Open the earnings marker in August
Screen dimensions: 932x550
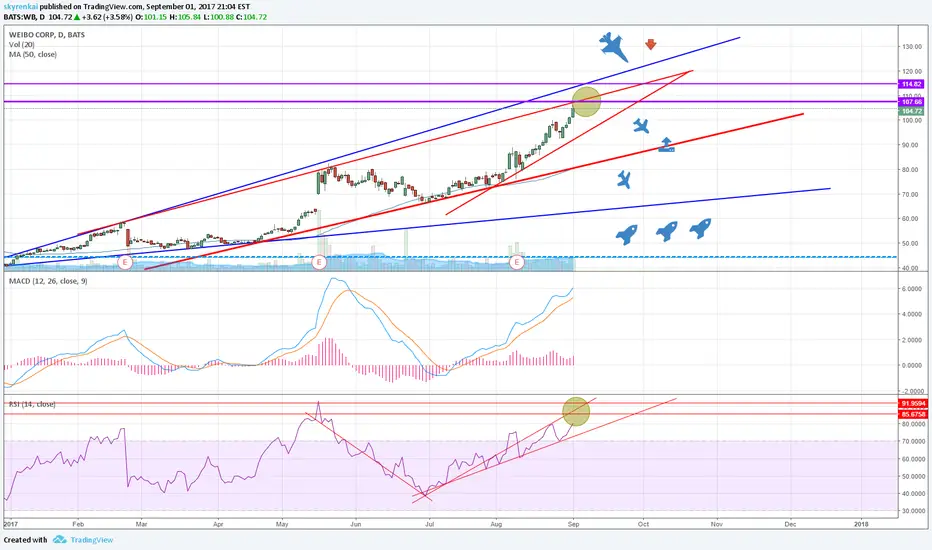(517, 262)
